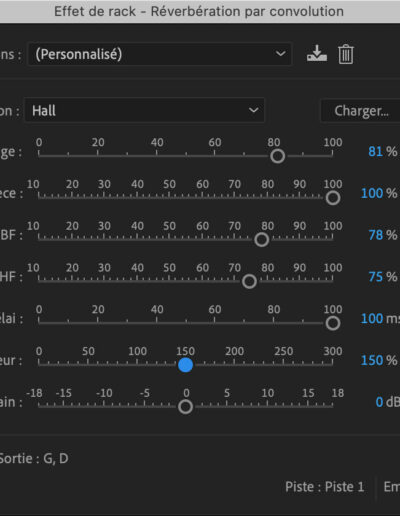
Task: Click the 100 ms delay slider handle
Action: click(x=333, y=323)
